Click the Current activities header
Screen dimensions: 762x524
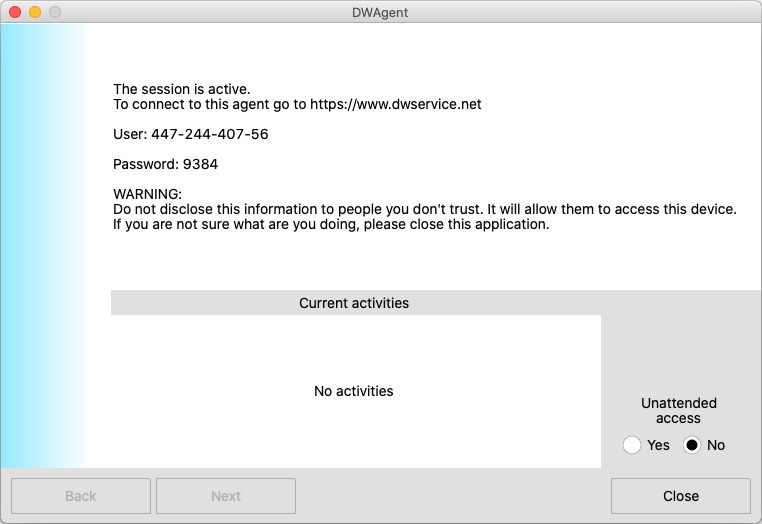354,303
